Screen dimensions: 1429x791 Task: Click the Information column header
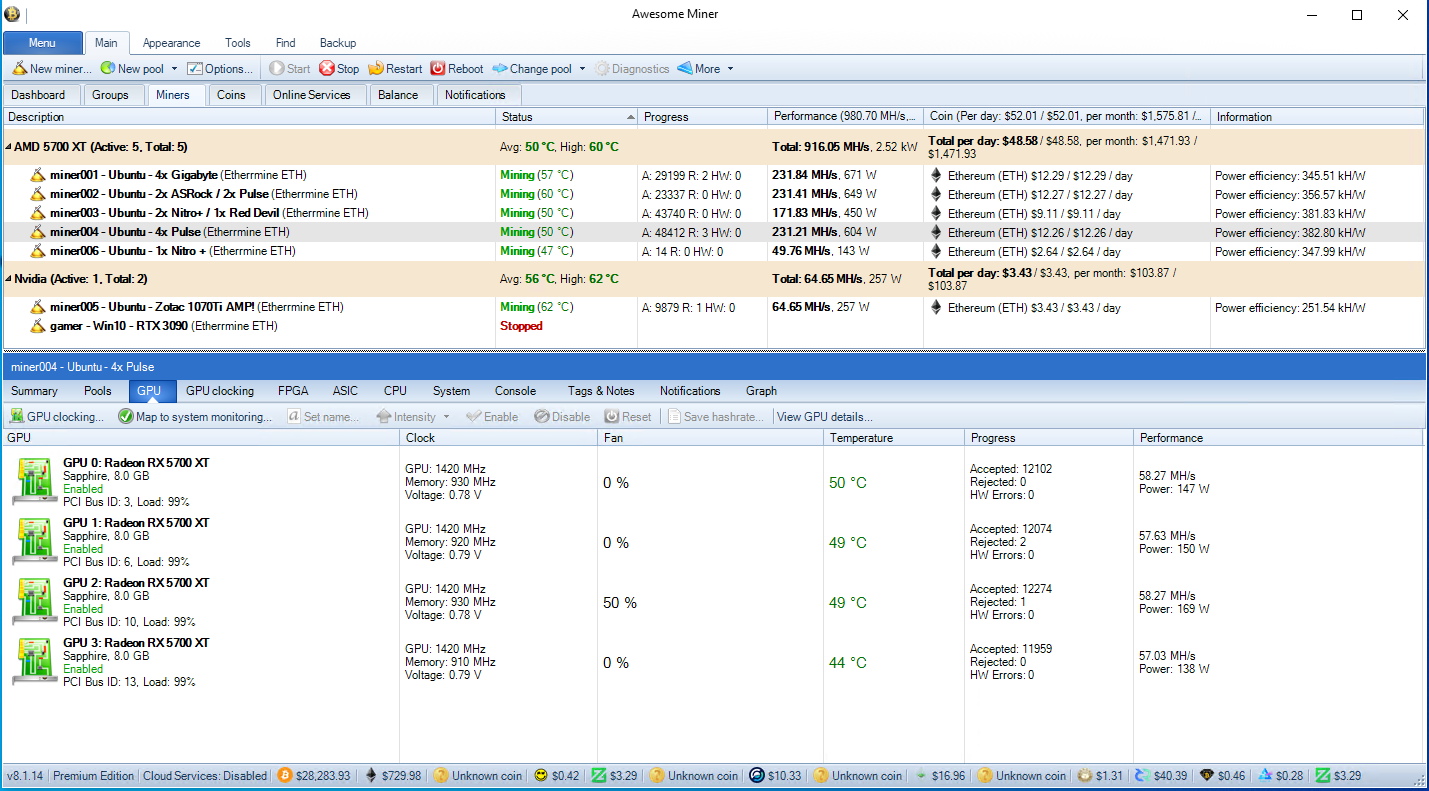[1318, 117]
